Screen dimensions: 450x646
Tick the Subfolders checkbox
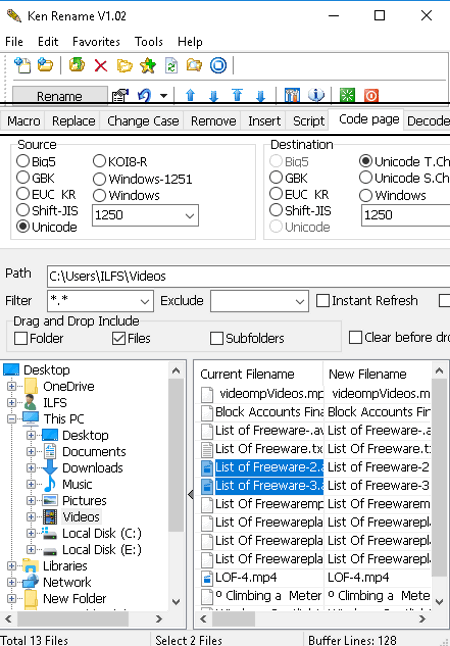217,338
